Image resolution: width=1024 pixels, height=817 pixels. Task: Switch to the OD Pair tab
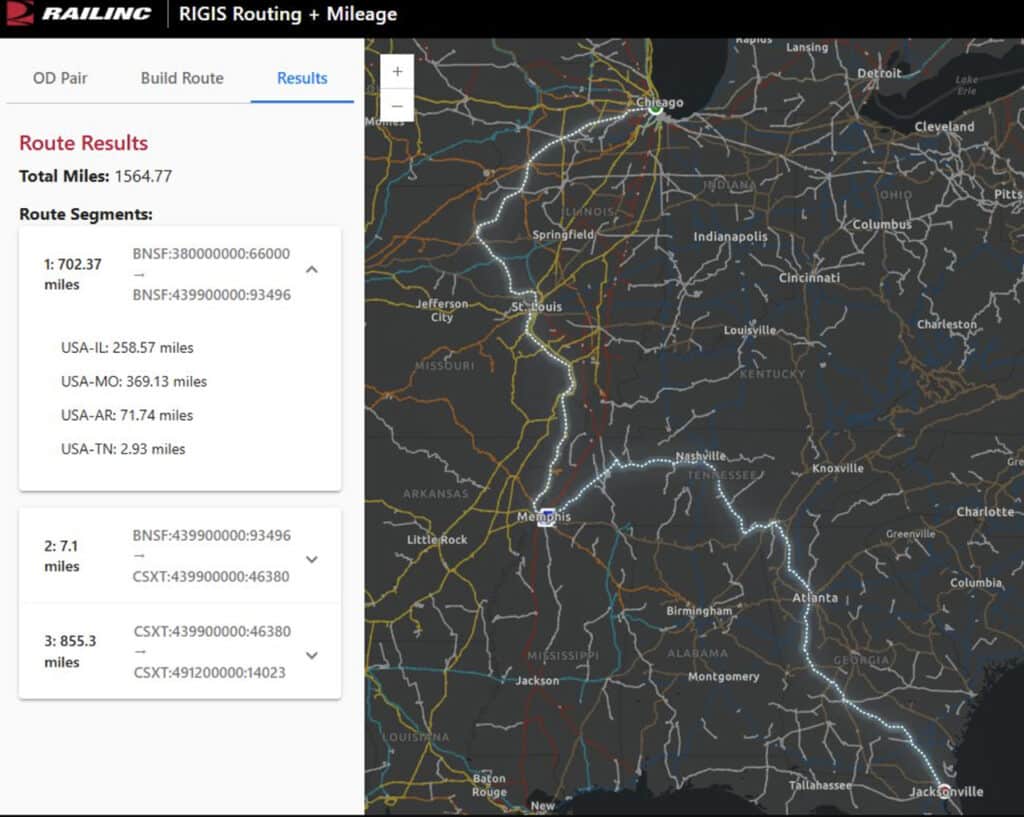point(60,78)
